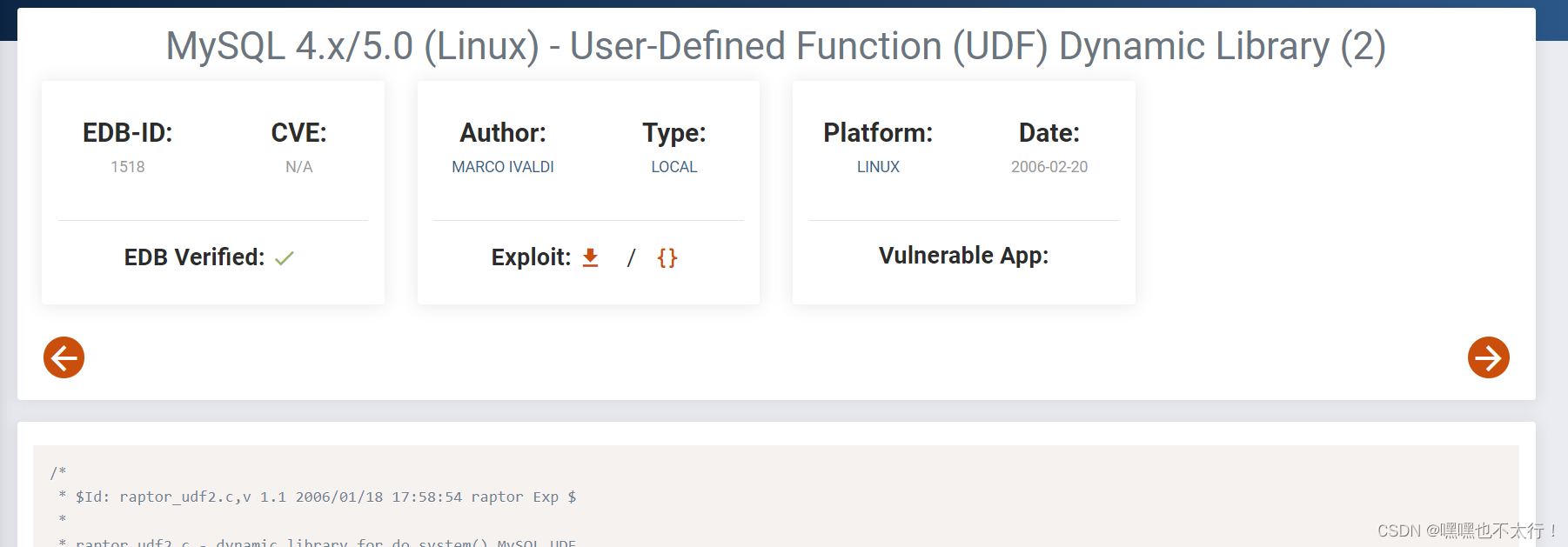The image size is (1568, 547).
Task: Click the CVE heading
Action: [x=299, y=133]
